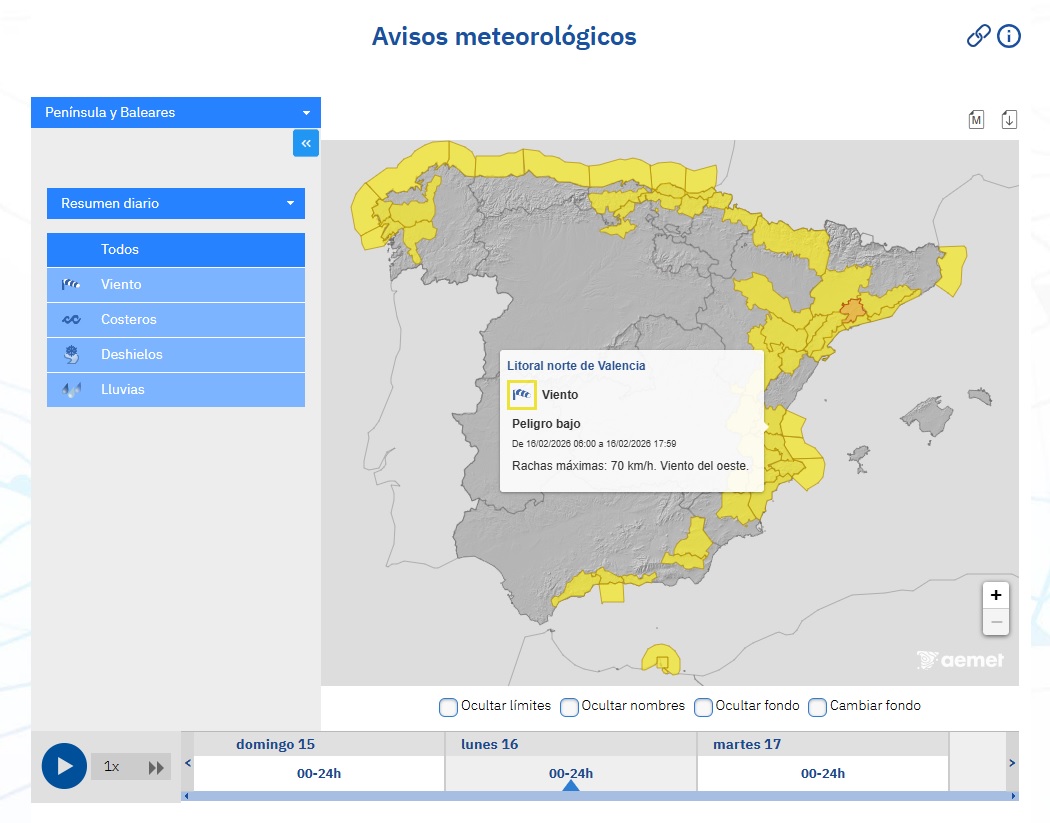
Task: Enable the Ocultar límites checkbox
Action: click(x=448, y=706)
